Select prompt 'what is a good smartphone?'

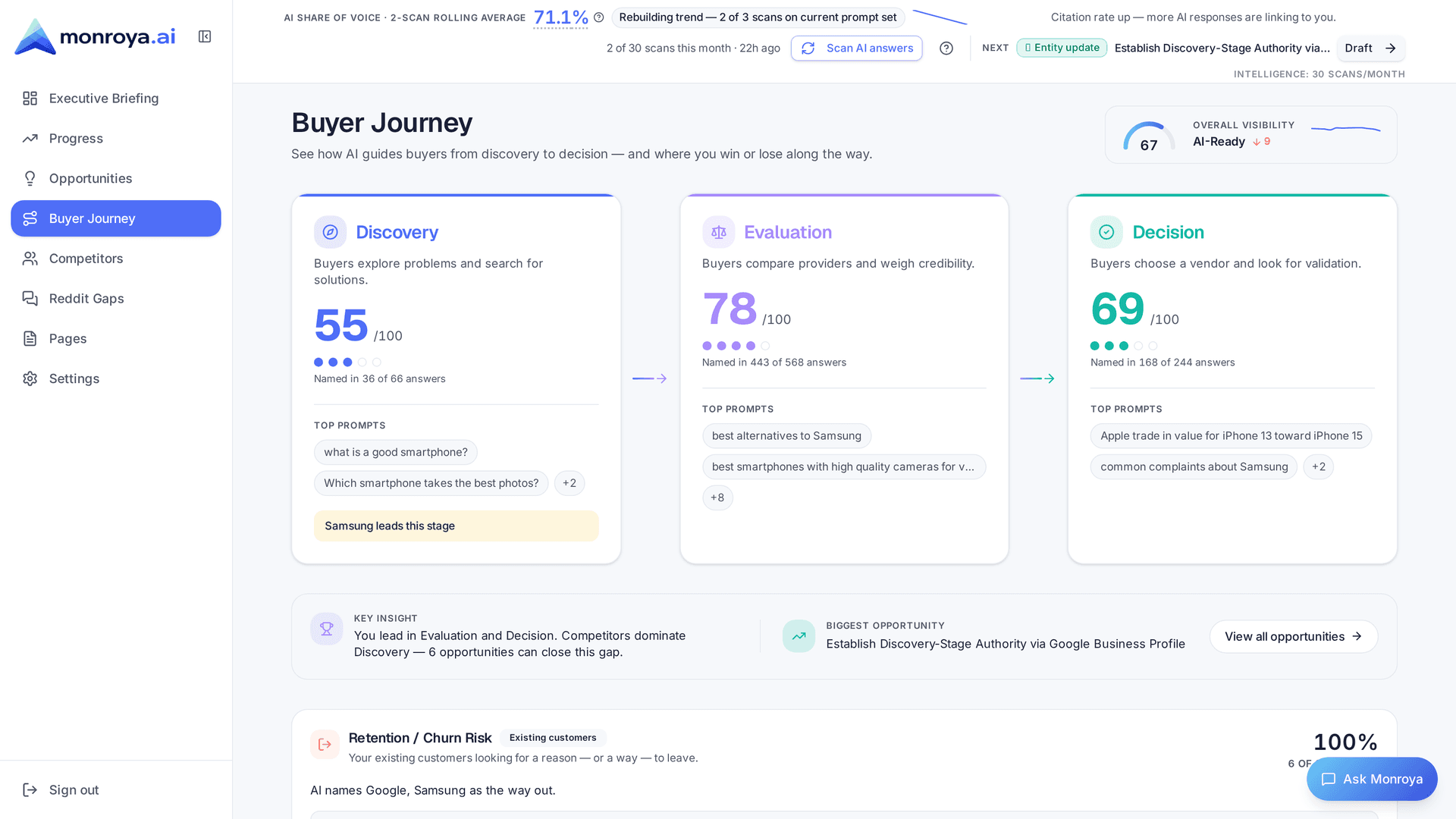[396, 452]
